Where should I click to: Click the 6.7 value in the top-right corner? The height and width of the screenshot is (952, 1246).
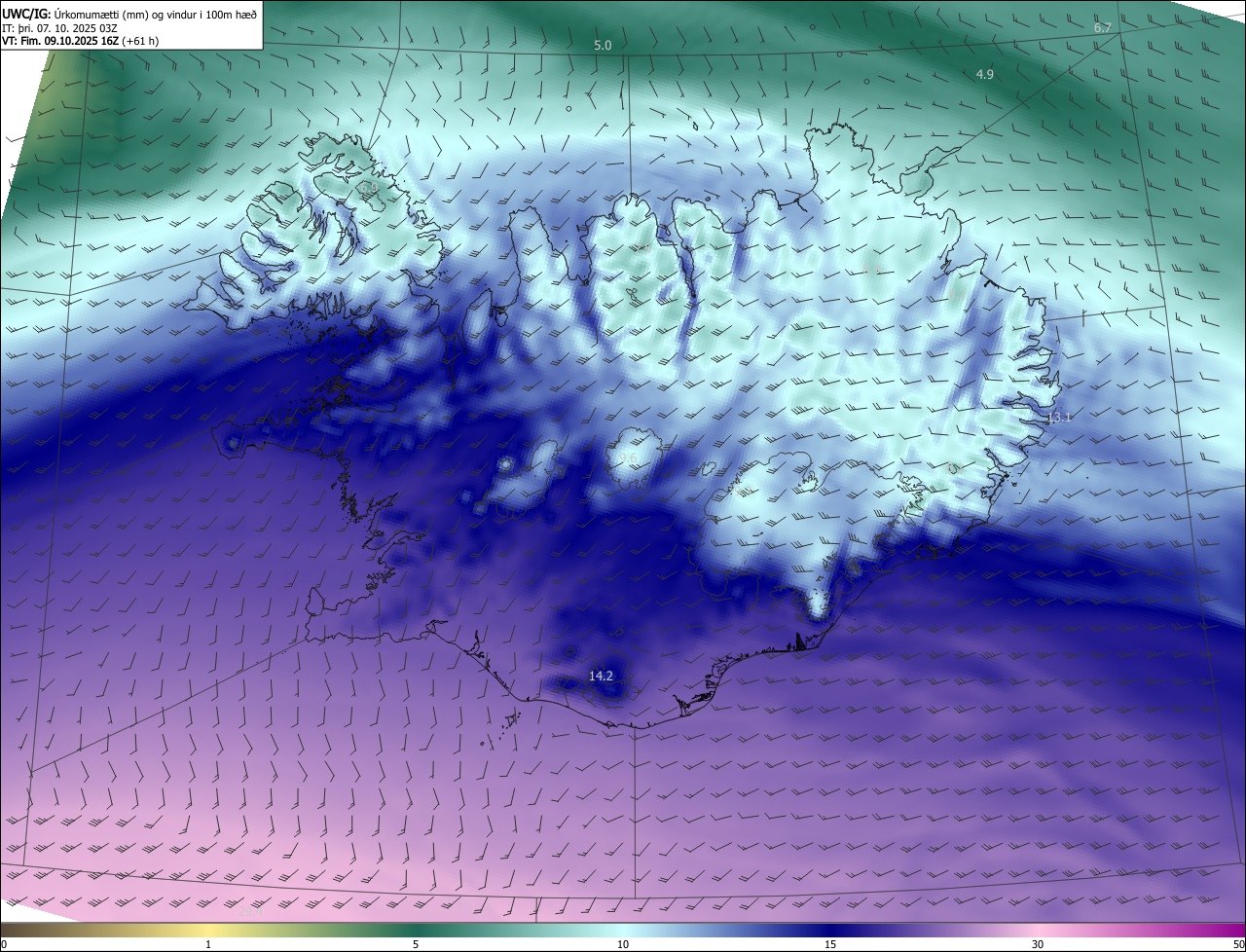(1103, 28)
